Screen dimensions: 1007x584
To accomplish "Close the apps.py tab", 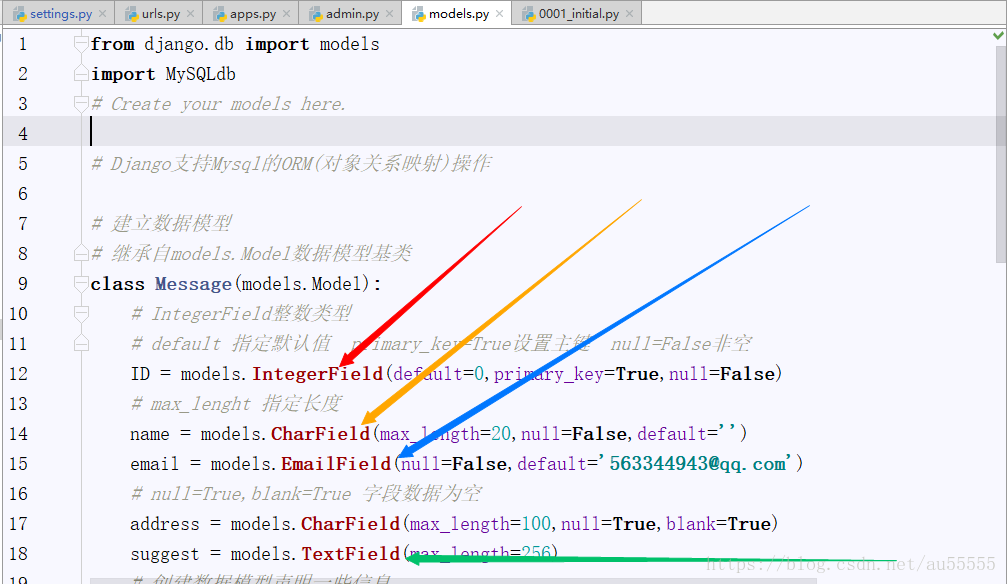I will (286, 13).
